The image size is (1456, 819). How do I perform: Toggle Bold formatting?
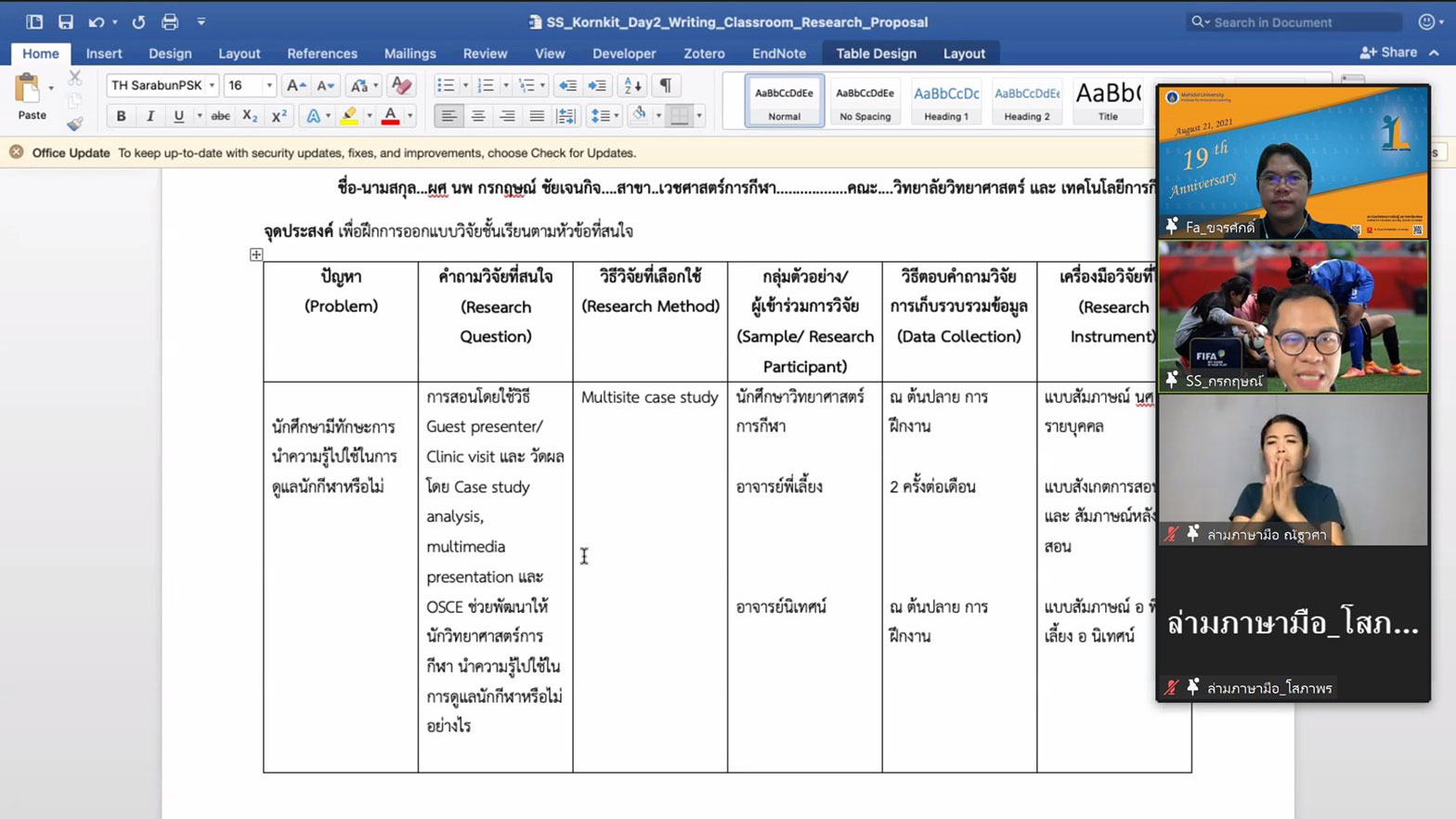(x=121, y=116)
